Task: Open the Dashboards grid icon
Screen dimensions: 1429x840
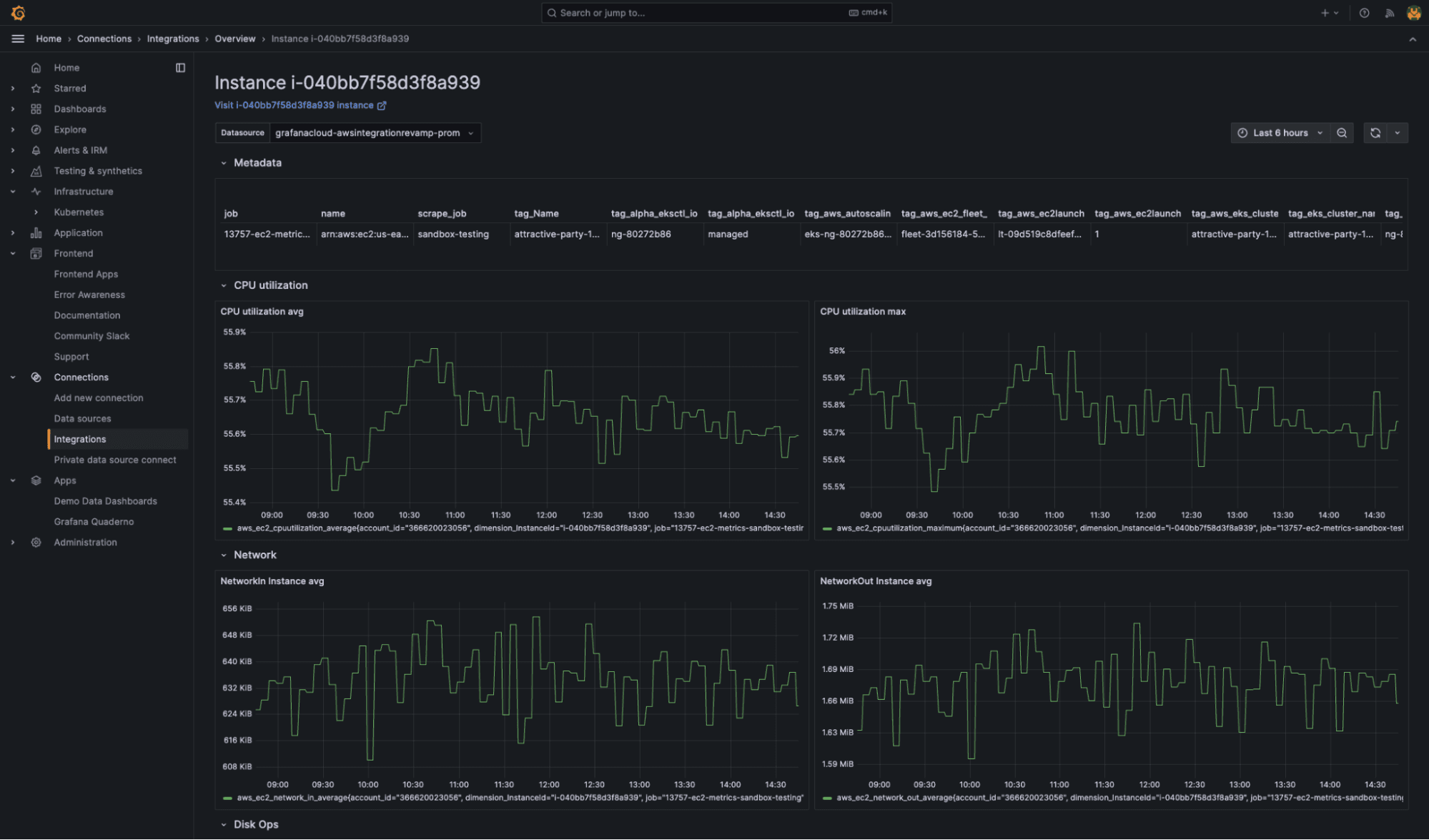Action: (x=36, y=109)
